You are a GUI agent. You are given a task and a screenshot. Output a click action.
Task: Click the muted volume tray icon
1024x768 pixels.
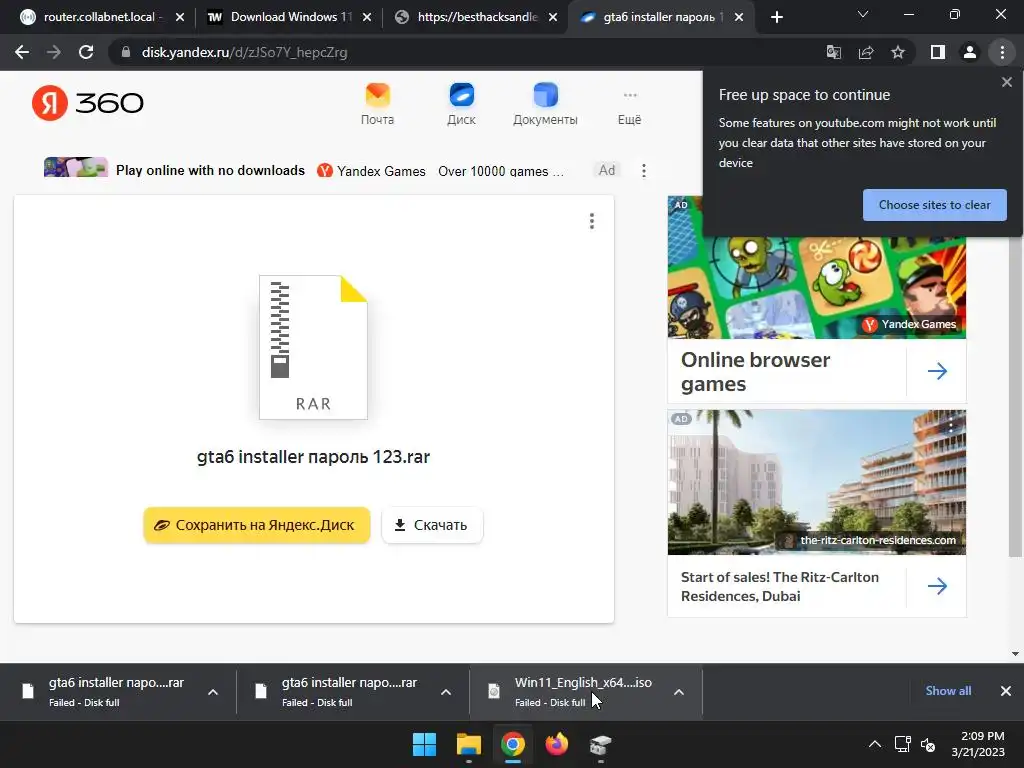click(928, 744)
